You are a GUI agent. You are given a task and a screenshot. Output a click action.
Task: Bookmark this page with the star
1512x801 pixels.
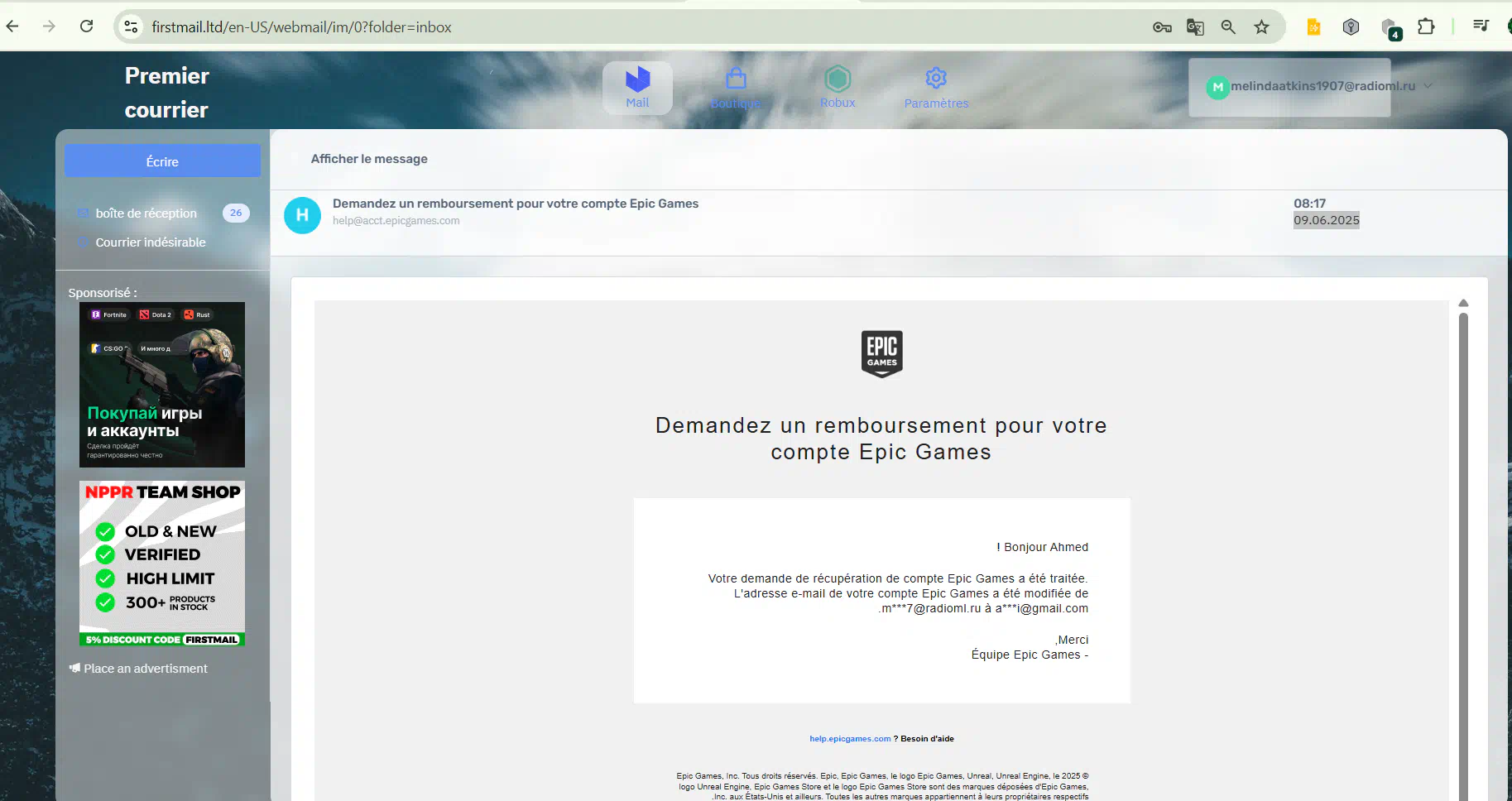1261,27
